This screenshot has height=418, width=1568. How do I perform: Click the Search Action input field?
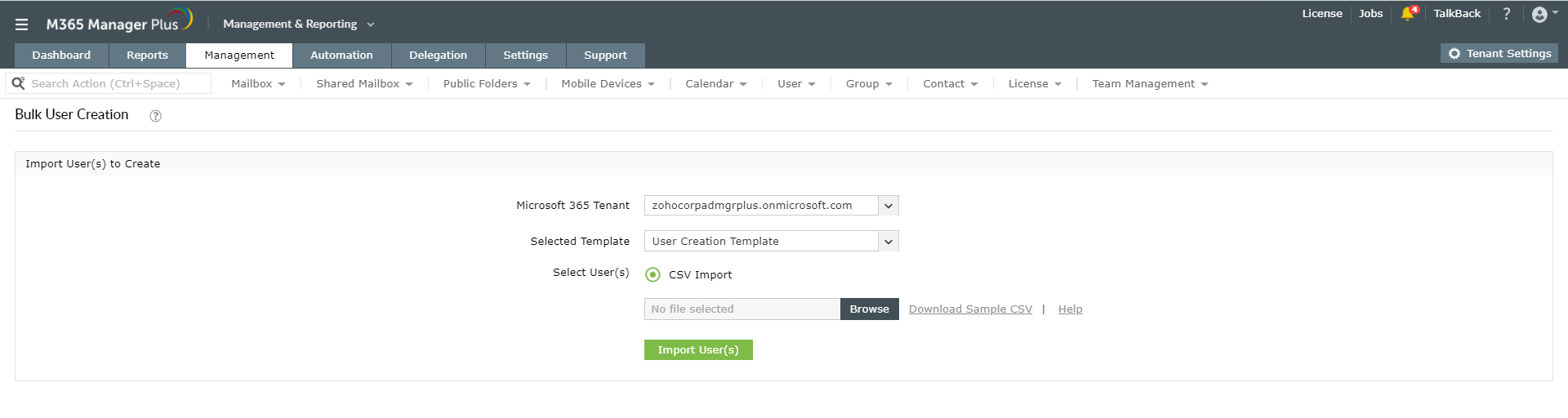(x=114, y=84)
